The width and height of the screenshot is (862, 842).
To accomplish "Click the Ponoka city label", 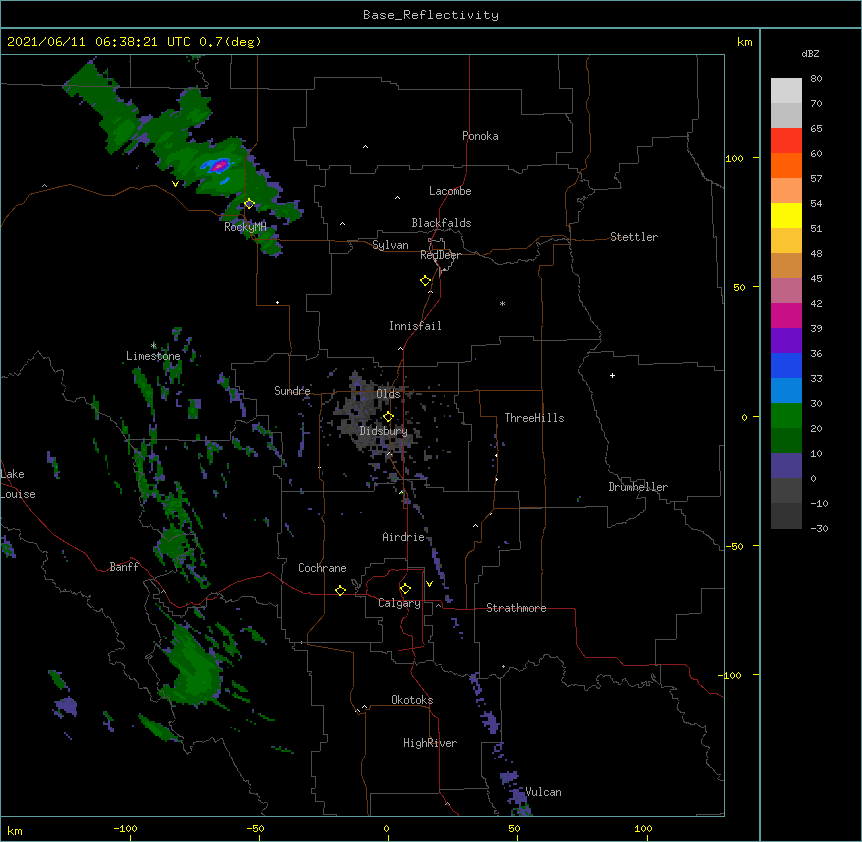I will [x=480, y=136].
